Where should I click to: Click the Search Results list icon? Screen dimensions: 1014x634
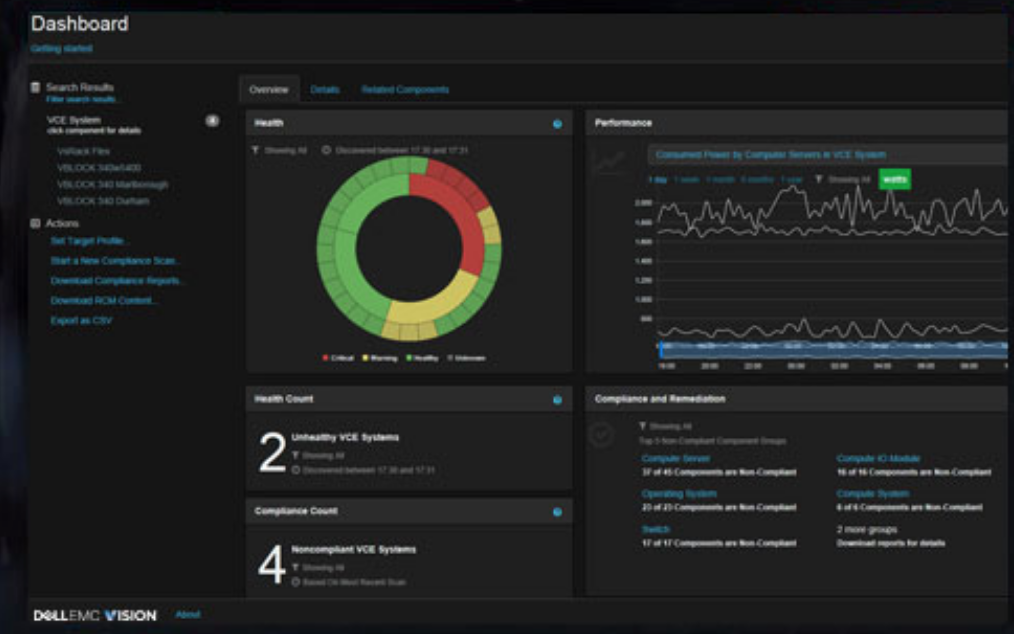click(x=36, y=88)
